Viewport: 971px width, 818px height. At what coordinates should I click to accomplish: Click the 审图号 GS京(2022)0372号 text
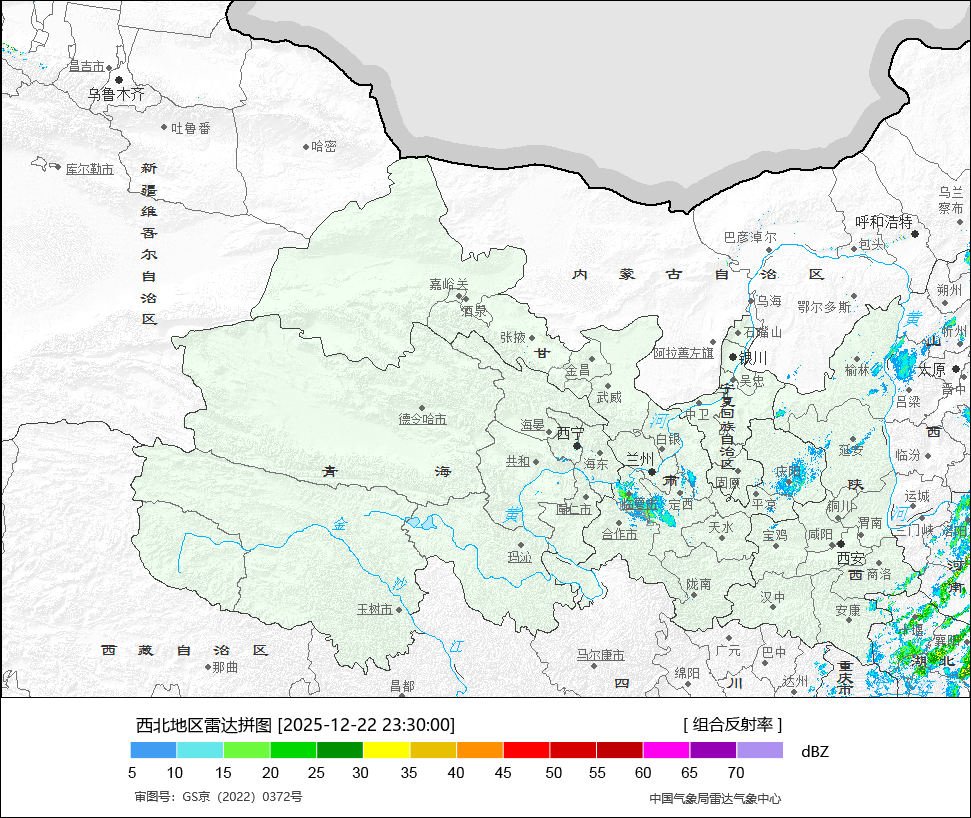[x=219, y=796]
